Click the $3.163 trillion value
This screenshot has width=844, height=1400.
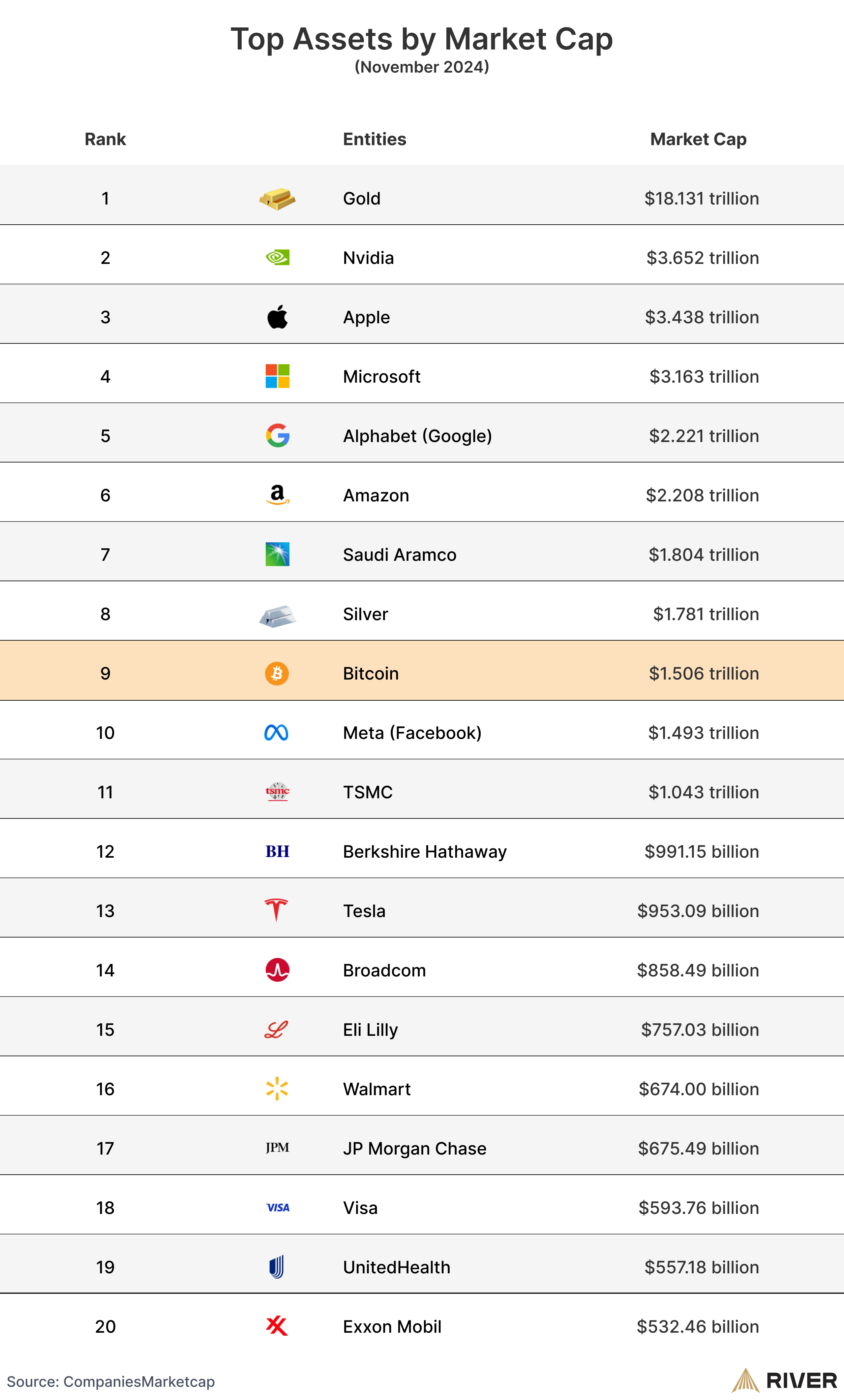pos(704,376)
